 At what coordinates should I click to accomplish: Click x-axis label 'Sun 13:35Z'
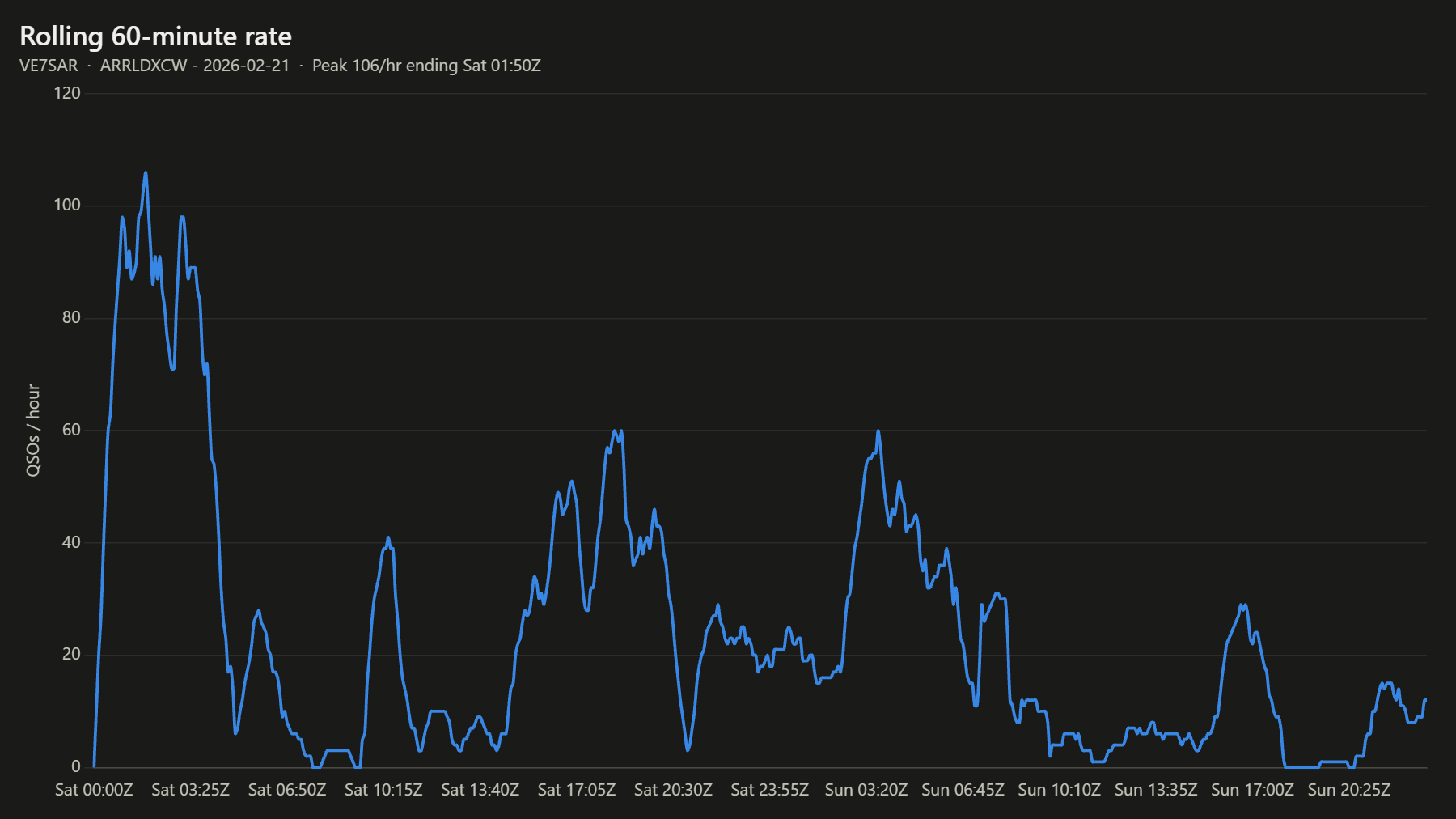(x=1156, y=790)
